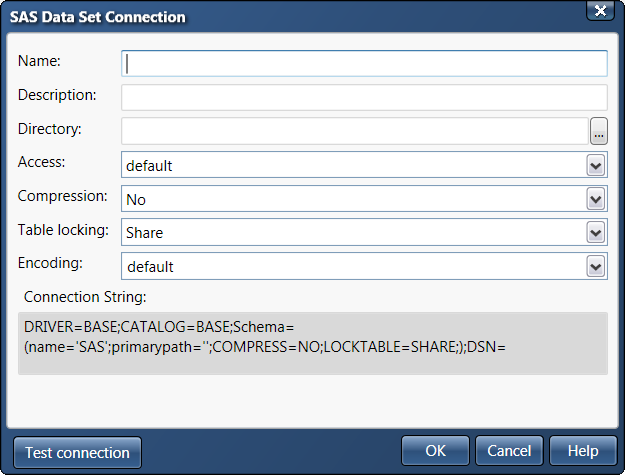
Task: Open Help for this dialog
Action: point(583,452)
